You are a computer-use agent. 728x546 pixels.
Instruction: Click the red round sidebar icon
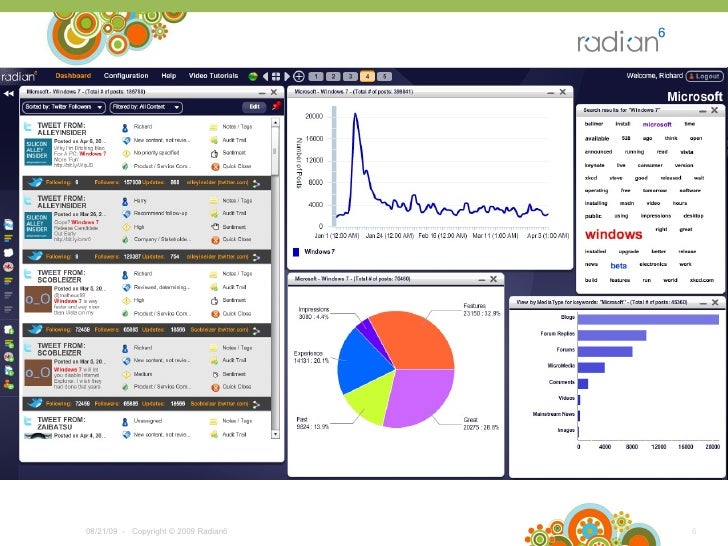pyautogui.click(x=9, y=267)
